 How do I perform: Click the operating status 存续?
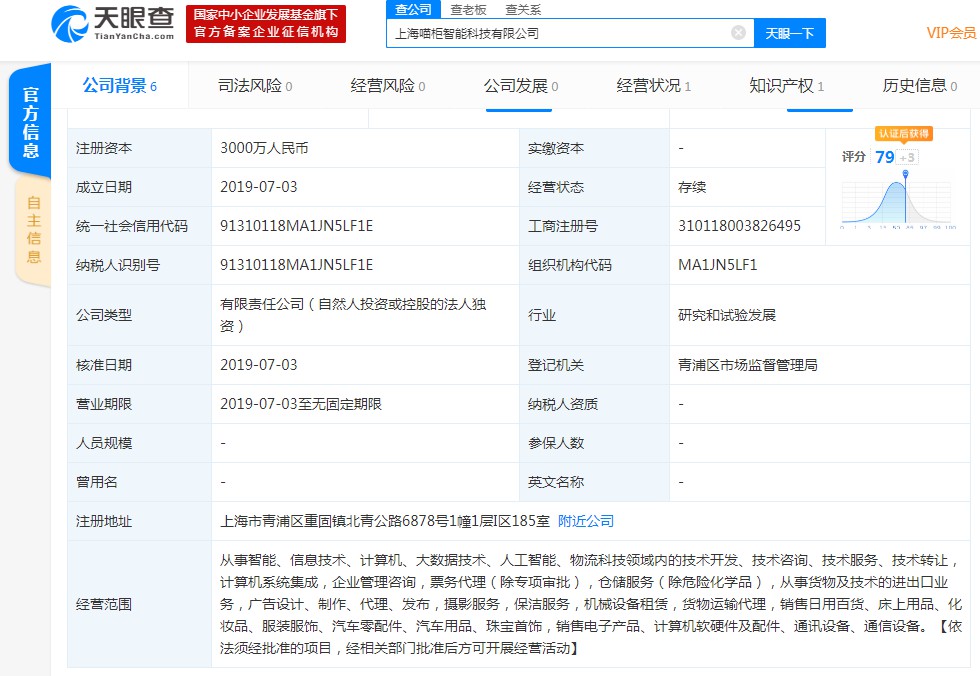coord(692,187)
